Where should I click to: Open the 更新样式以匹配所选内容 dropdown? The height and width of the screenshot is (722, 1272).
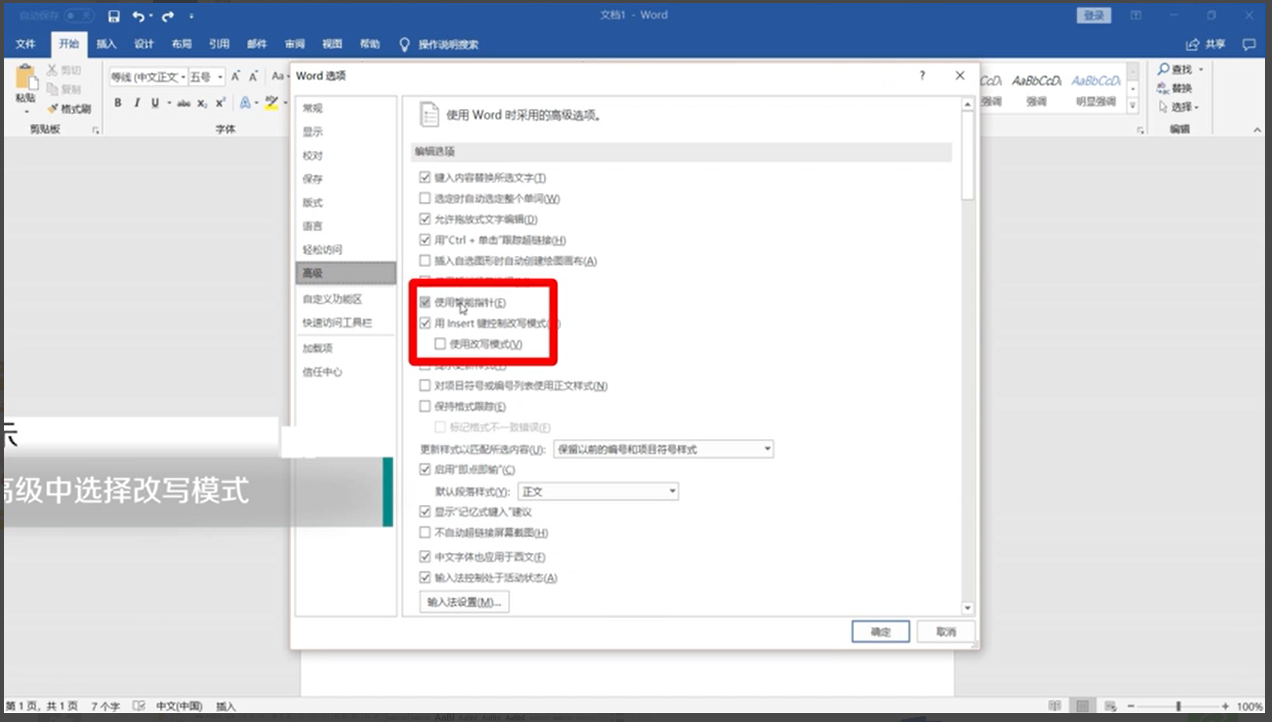point(767,450)
